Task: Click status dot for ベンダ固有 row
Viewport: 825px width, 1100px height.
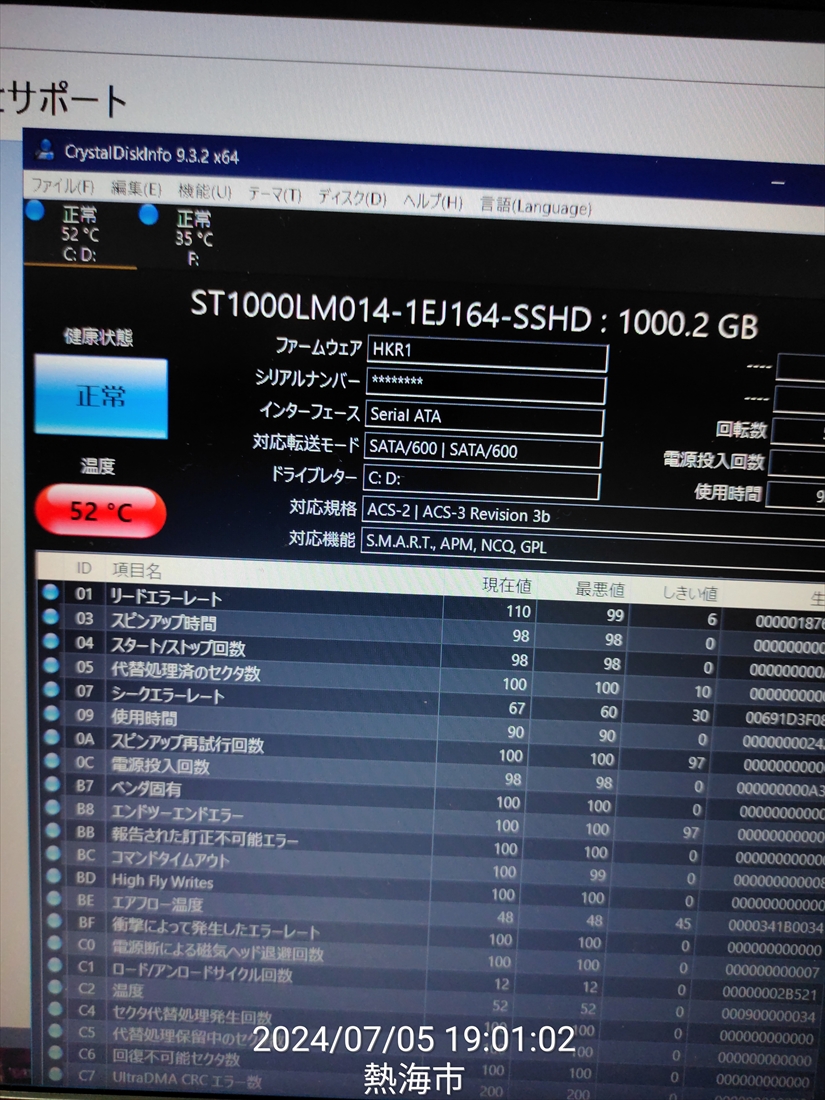Action: click(x=52, y=784)
